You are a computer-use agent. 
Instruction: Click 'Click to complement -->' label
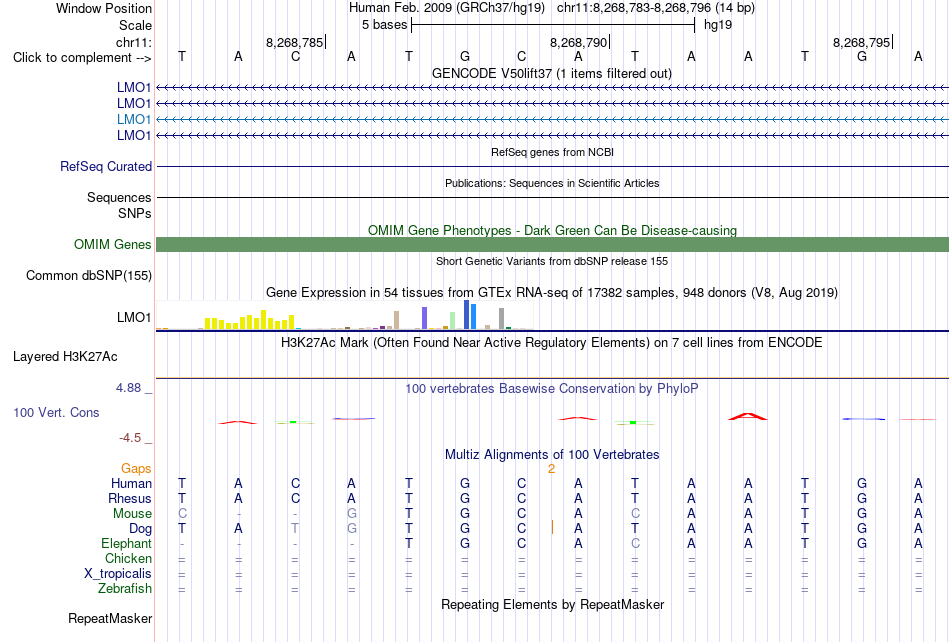click(x=82, y=58)
